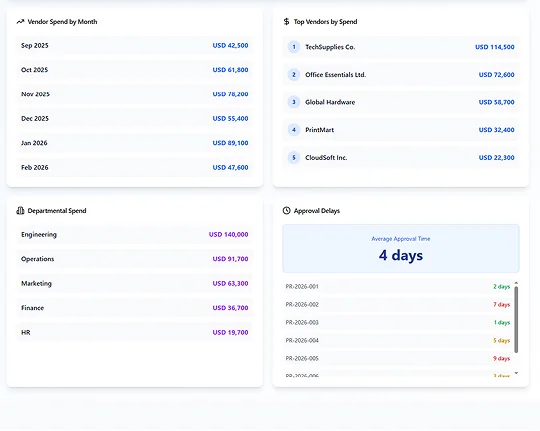540x431 pixels.
Task: Select the TechSupplies Co. vendor name
Action: tap(330, 47)
